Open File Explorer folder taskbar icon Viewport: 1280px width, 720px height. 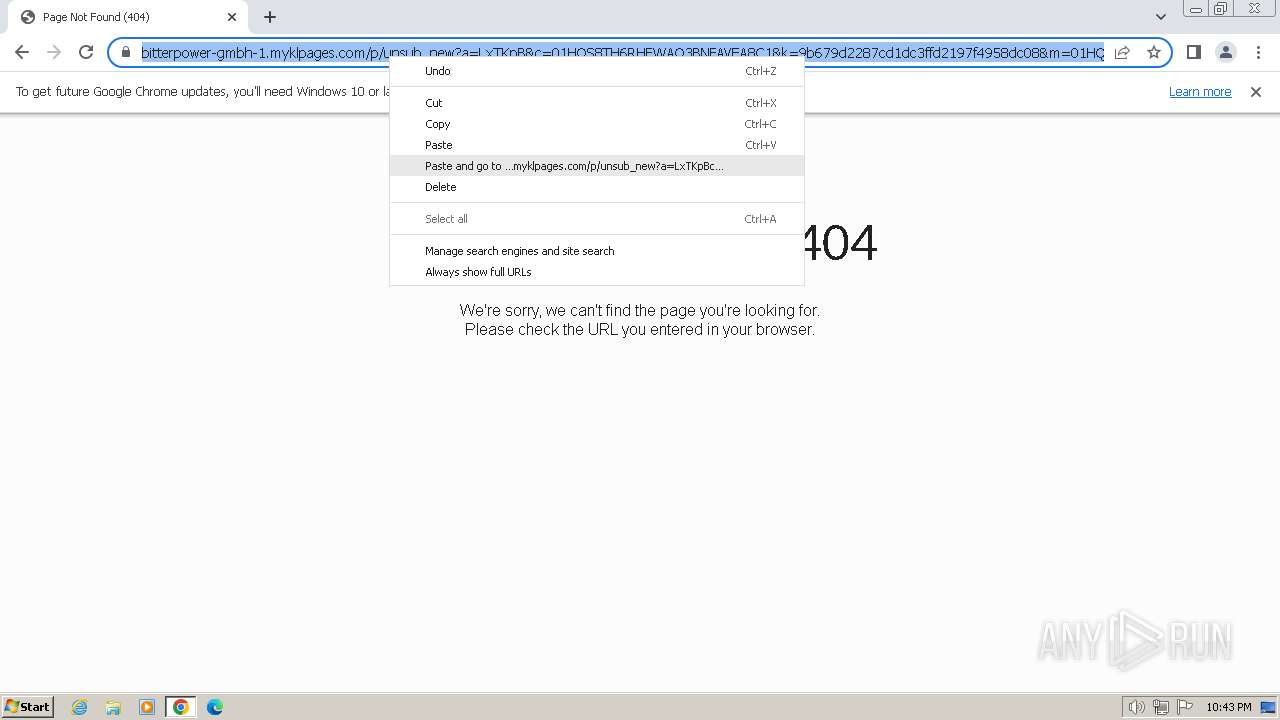[x=113, y=707]
